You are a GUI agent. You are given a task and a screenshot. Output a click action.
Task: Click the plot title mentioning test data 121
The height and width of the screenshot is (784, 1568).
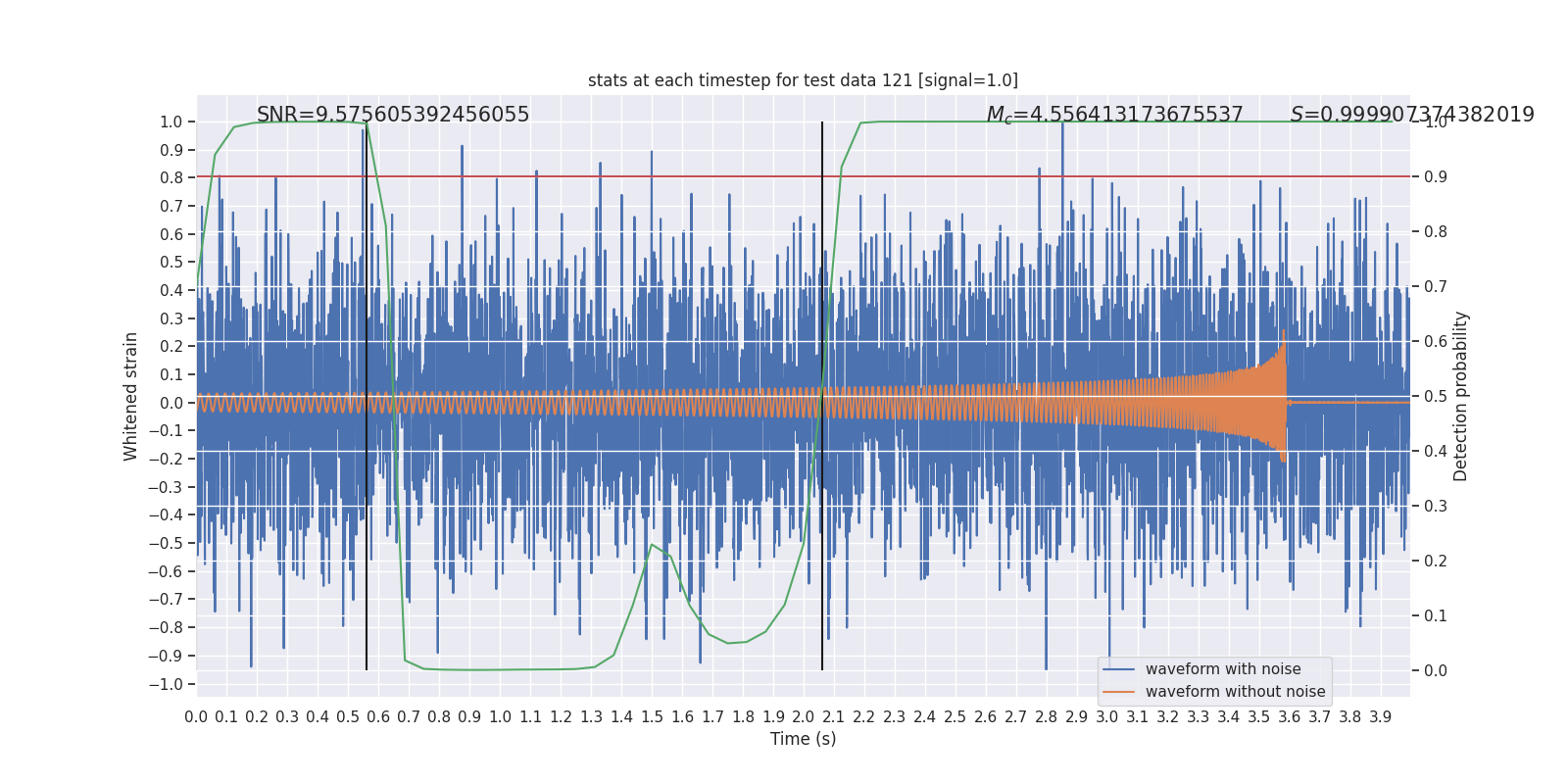tap(803, 80)
